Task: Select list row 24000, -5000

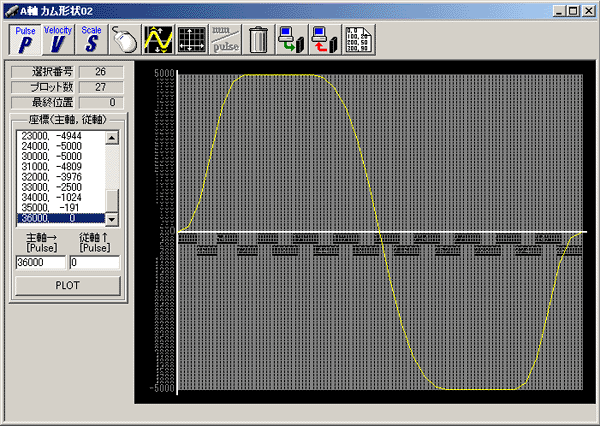Action: tap(61, 146)
